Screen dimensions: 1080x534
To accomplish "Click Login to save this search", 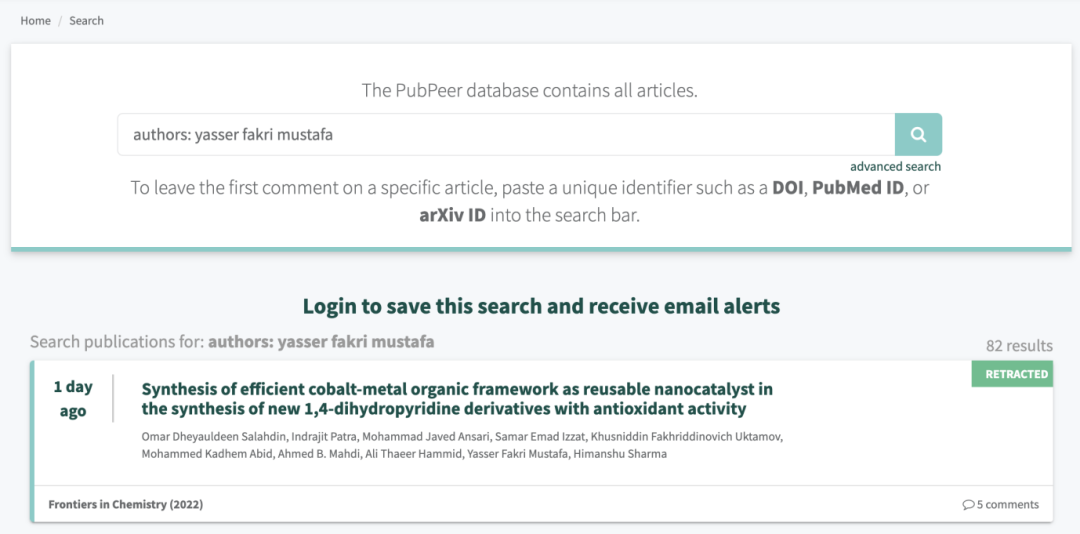I will tap(541, 306).
